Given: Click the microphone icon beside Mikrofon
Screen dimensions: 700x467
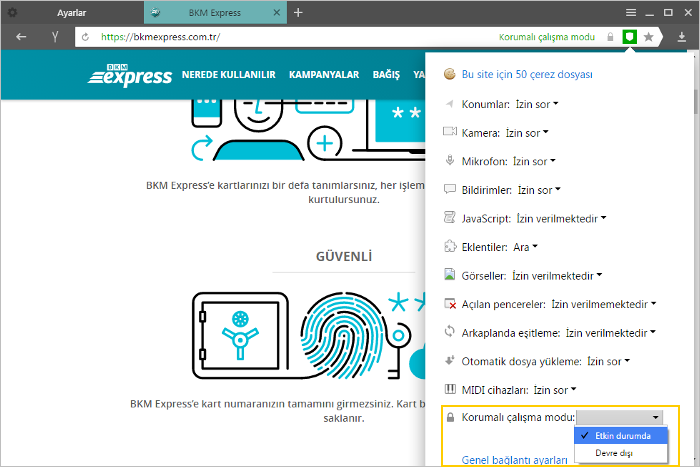Looking at the screenshot, I should click(450, 160).
